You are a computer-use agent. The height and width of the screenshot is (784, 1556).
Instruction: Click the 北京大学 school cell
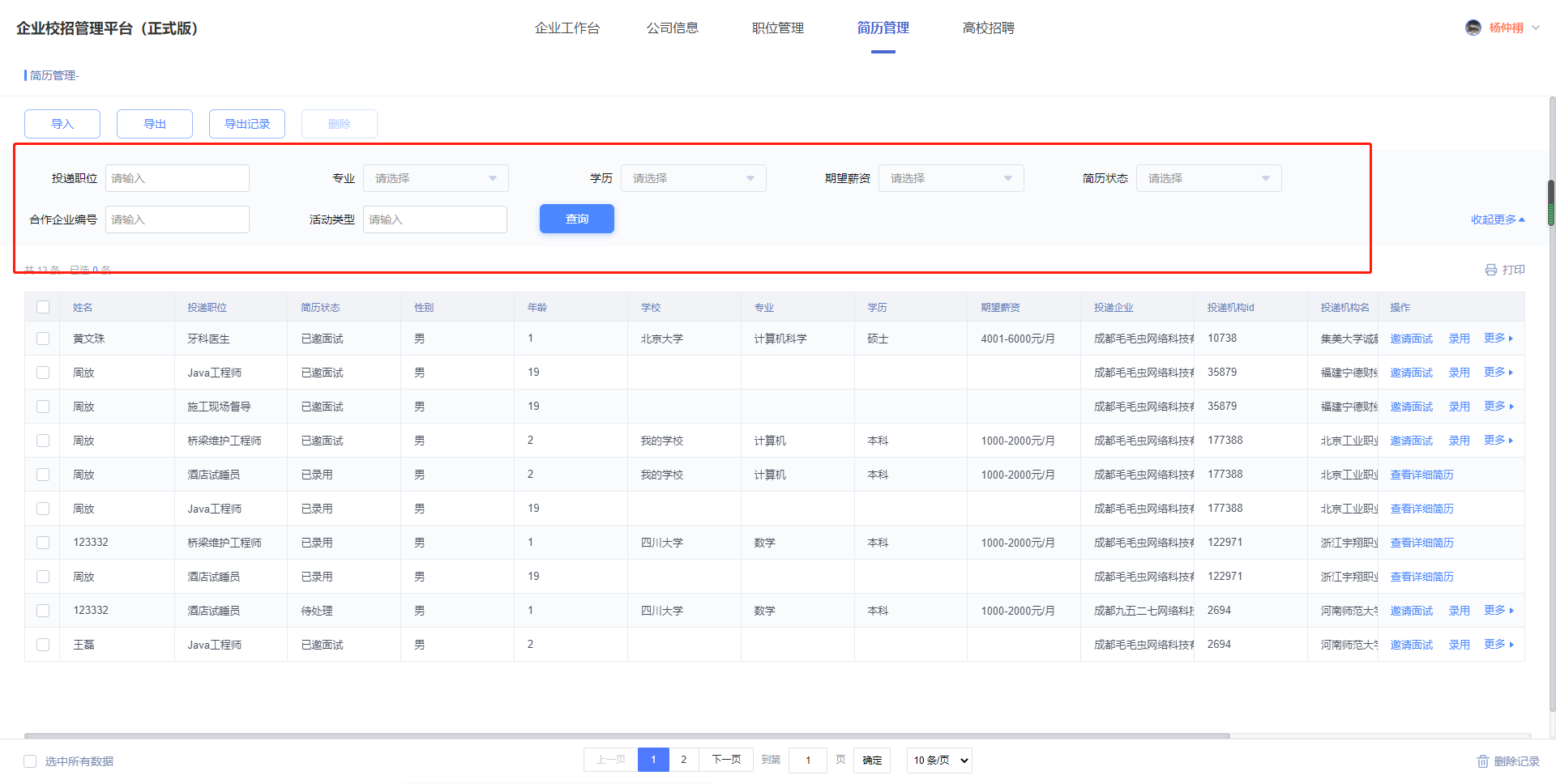662,339
